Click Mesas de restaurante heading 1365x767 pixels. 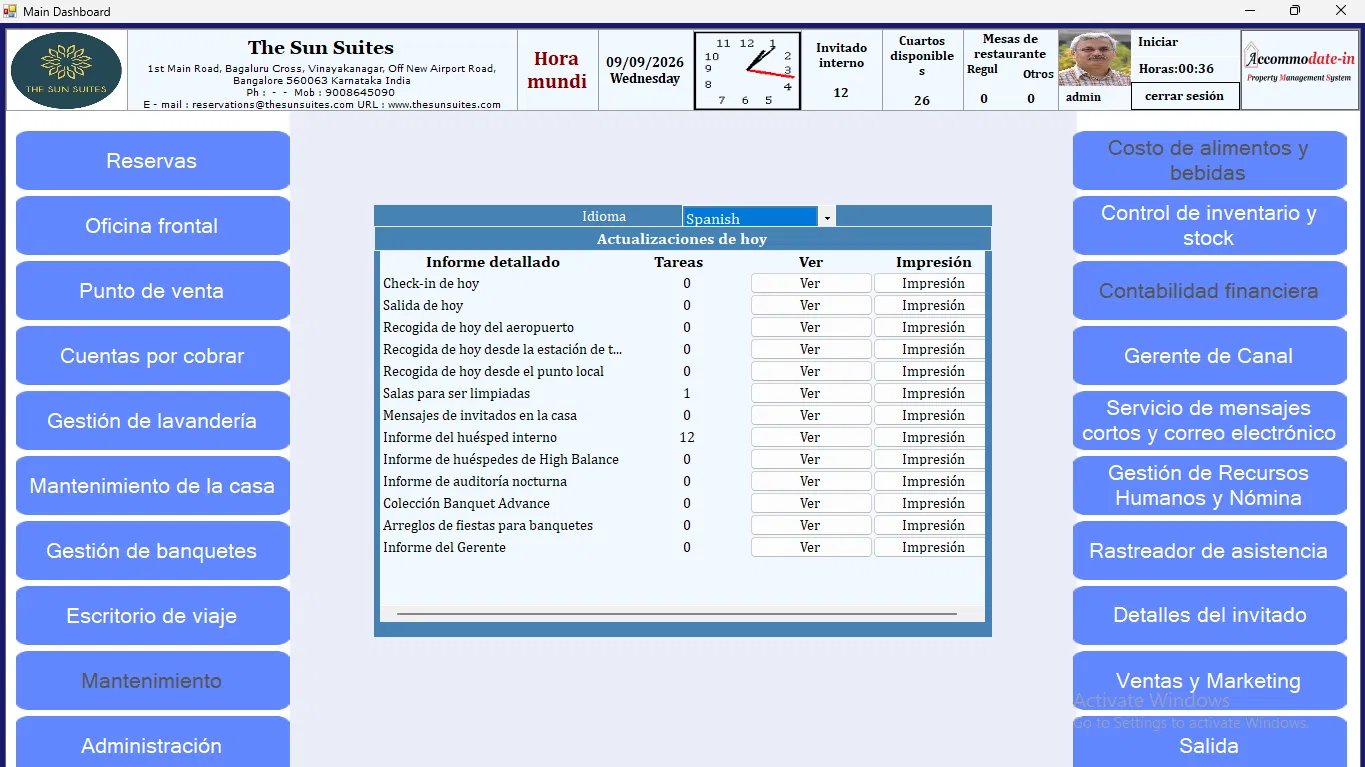[1010, 46]
